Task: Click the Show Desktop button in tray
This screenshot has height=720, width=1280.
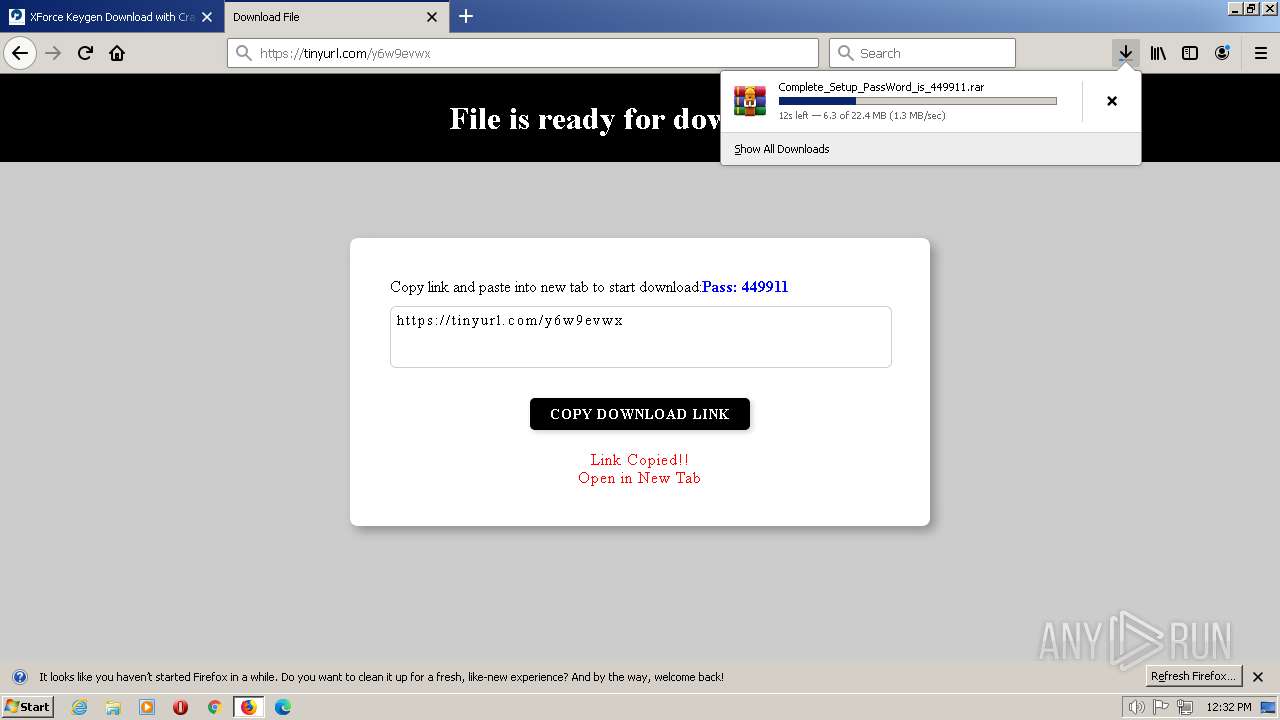Action: [1269, 707]
